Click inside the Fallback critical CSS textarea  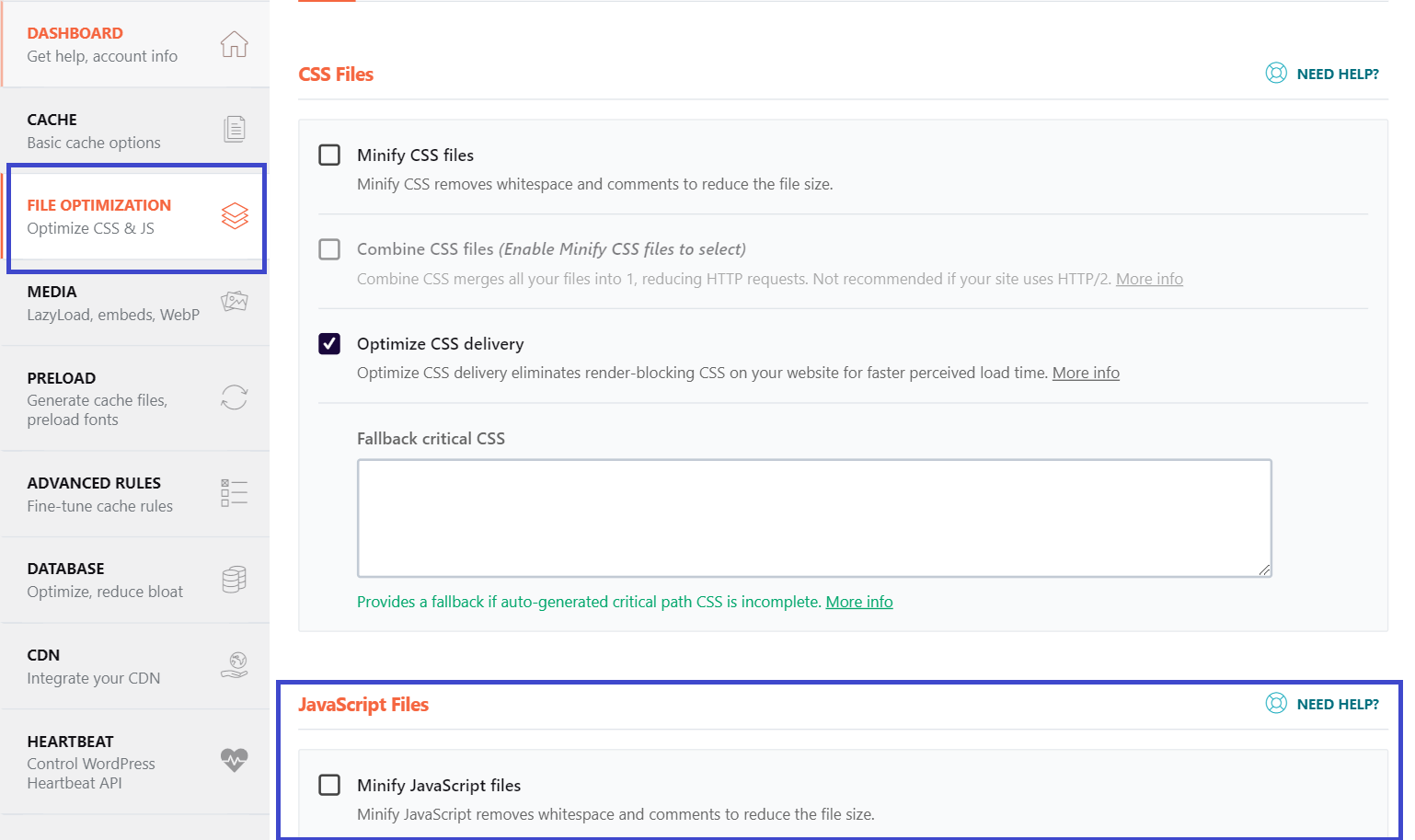(814, 518)
